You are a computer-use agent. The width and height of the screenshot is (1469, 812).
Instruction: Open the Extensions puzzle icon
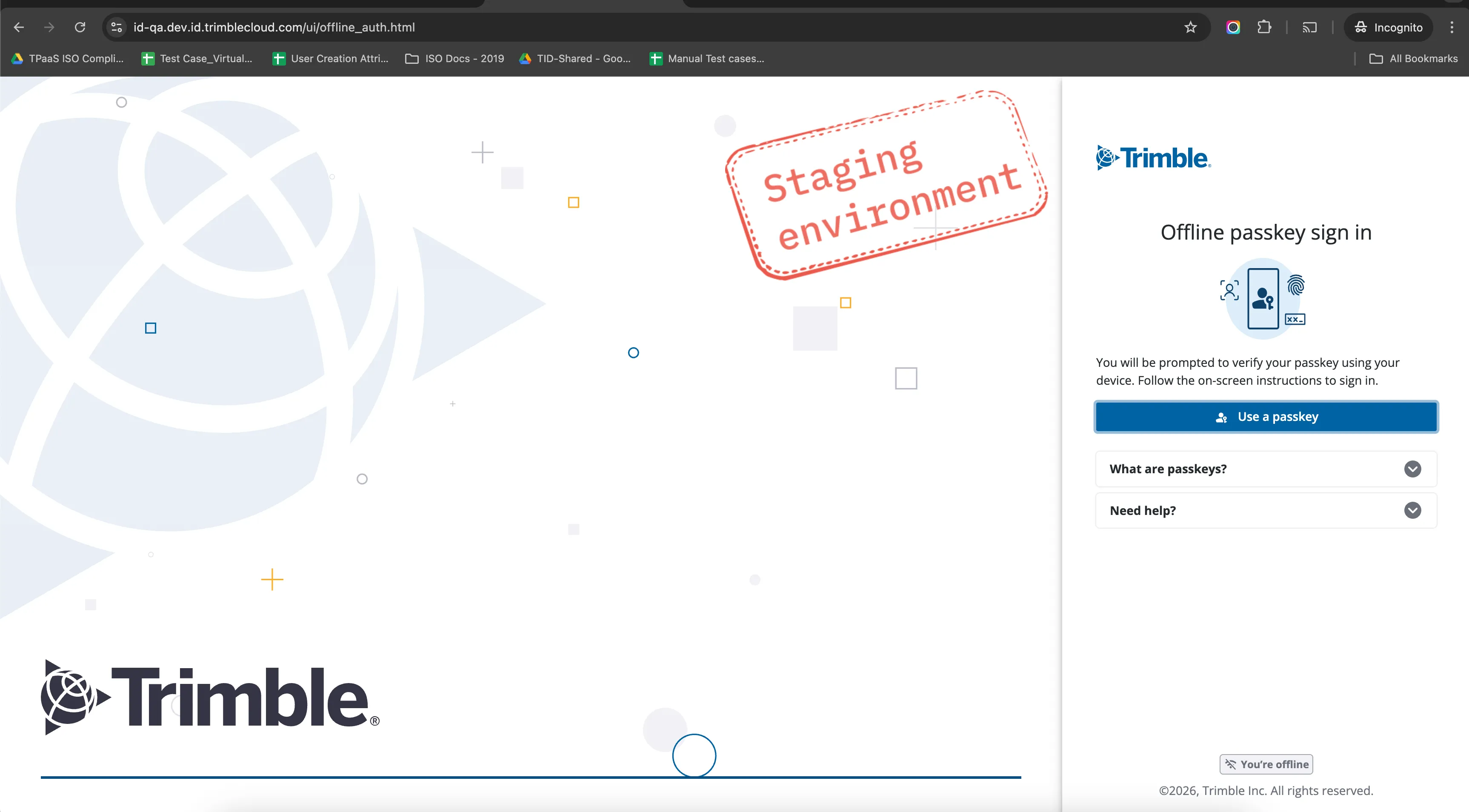pos(1264,27)
